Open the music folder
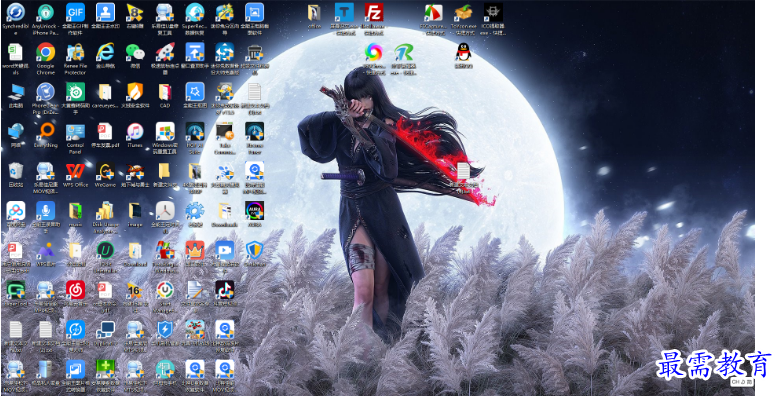The height and width of the screenshot is (396, 780). [x=75, y=211]
